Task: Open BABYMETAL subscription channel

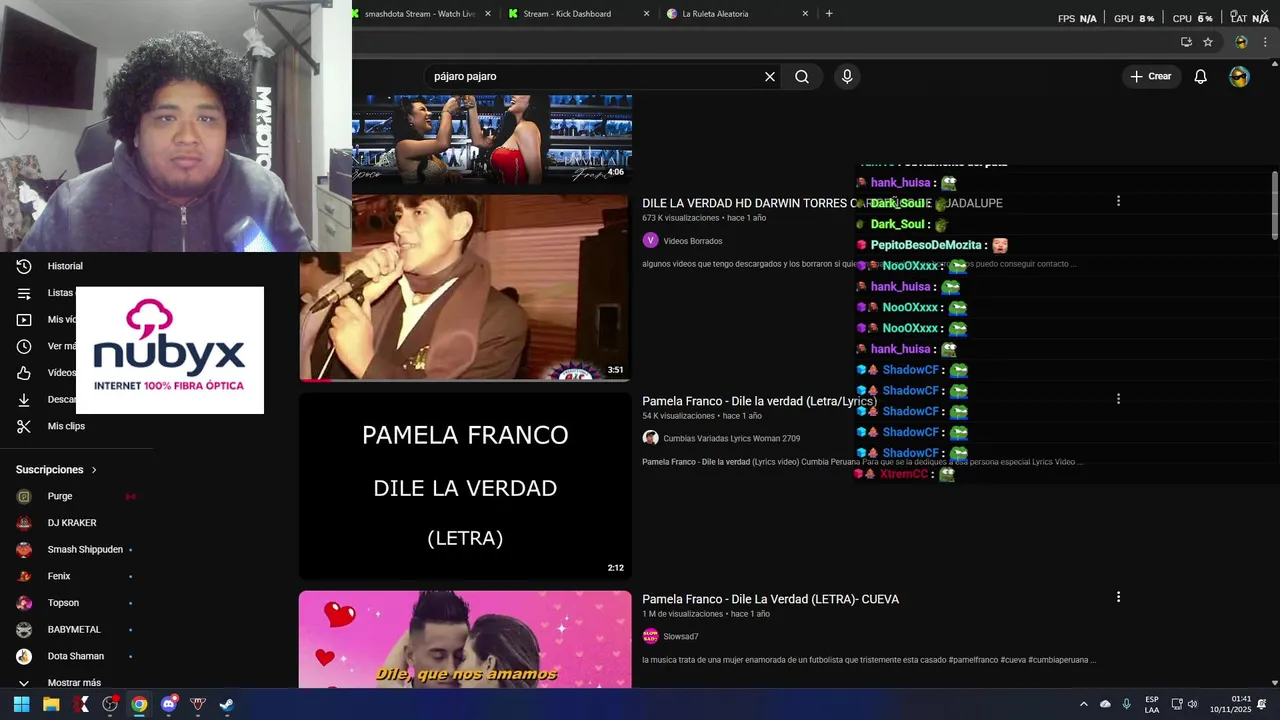Action: [x=75, y=630]
